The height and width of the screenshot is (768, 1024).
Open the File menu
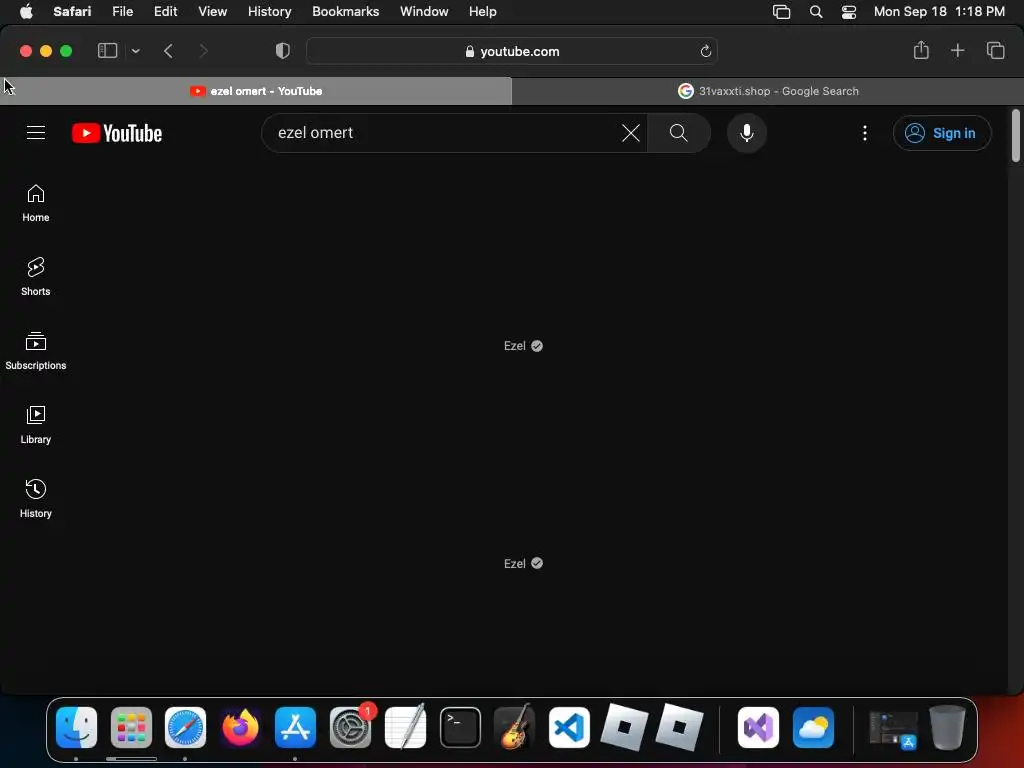(122, 12)
